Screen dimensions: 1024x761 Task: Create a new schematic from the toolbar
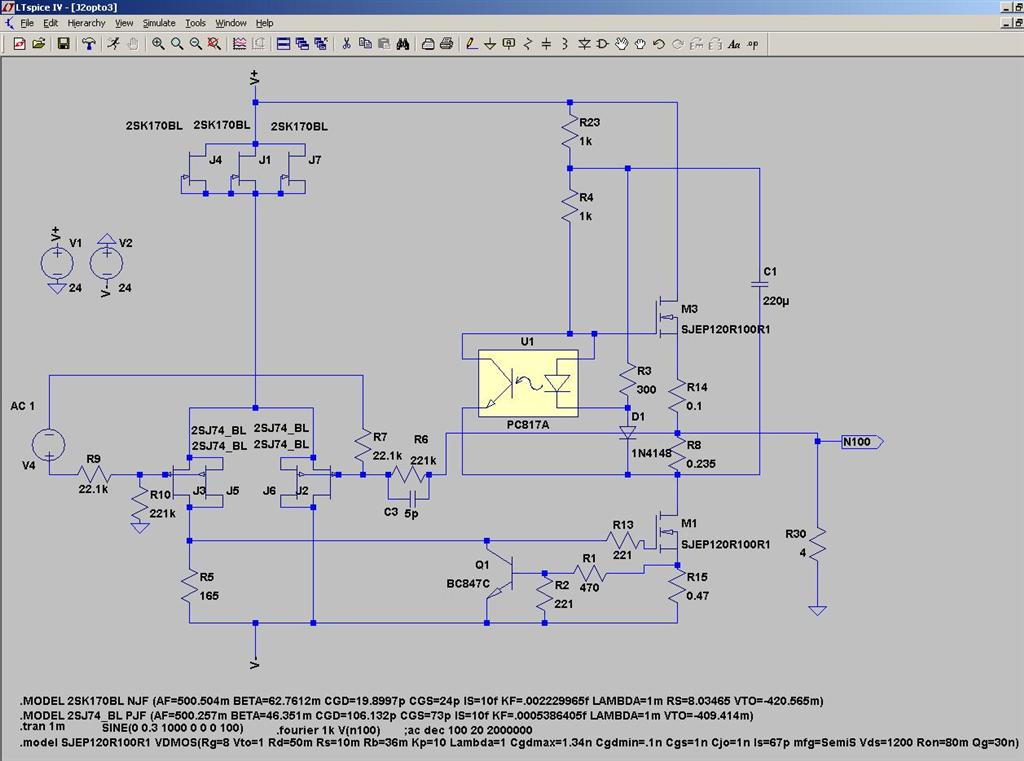click(20, 44)
